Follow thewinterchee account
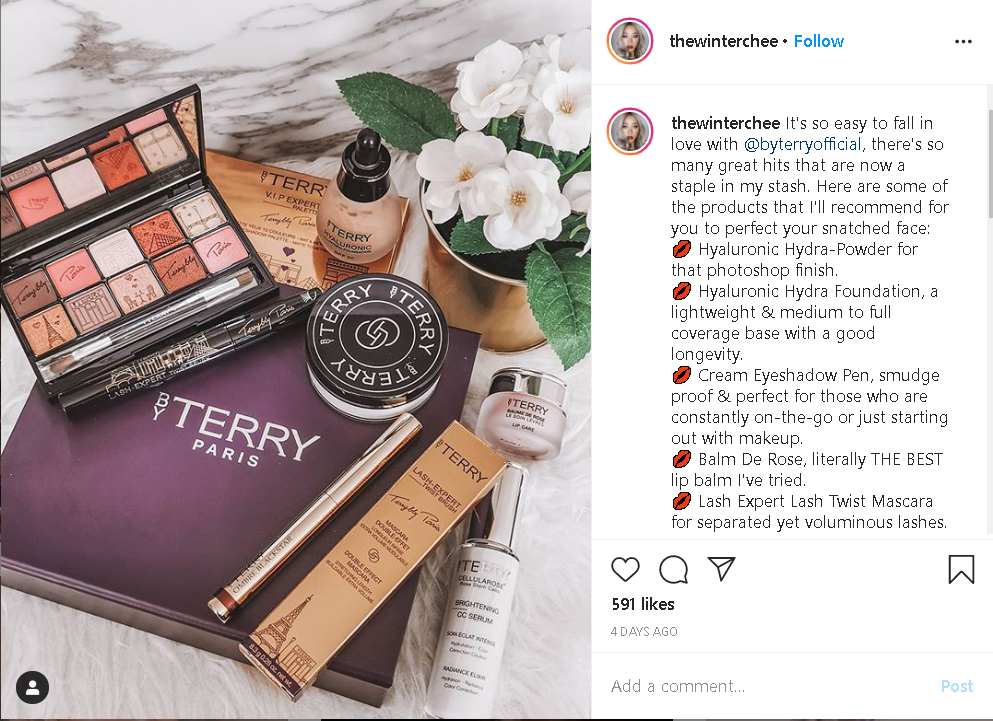Image resolution: width=993 pixels, height=721 pixels. (x=819, y=41)
